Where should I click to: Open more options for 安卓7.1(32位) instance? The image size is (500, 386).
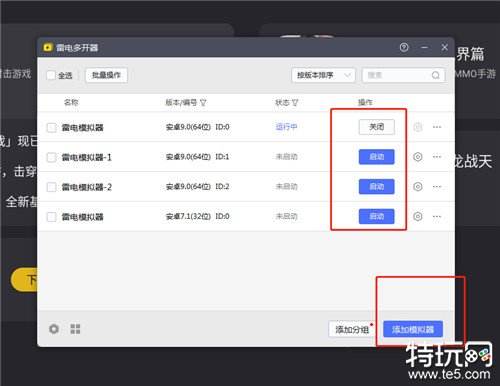437,216
